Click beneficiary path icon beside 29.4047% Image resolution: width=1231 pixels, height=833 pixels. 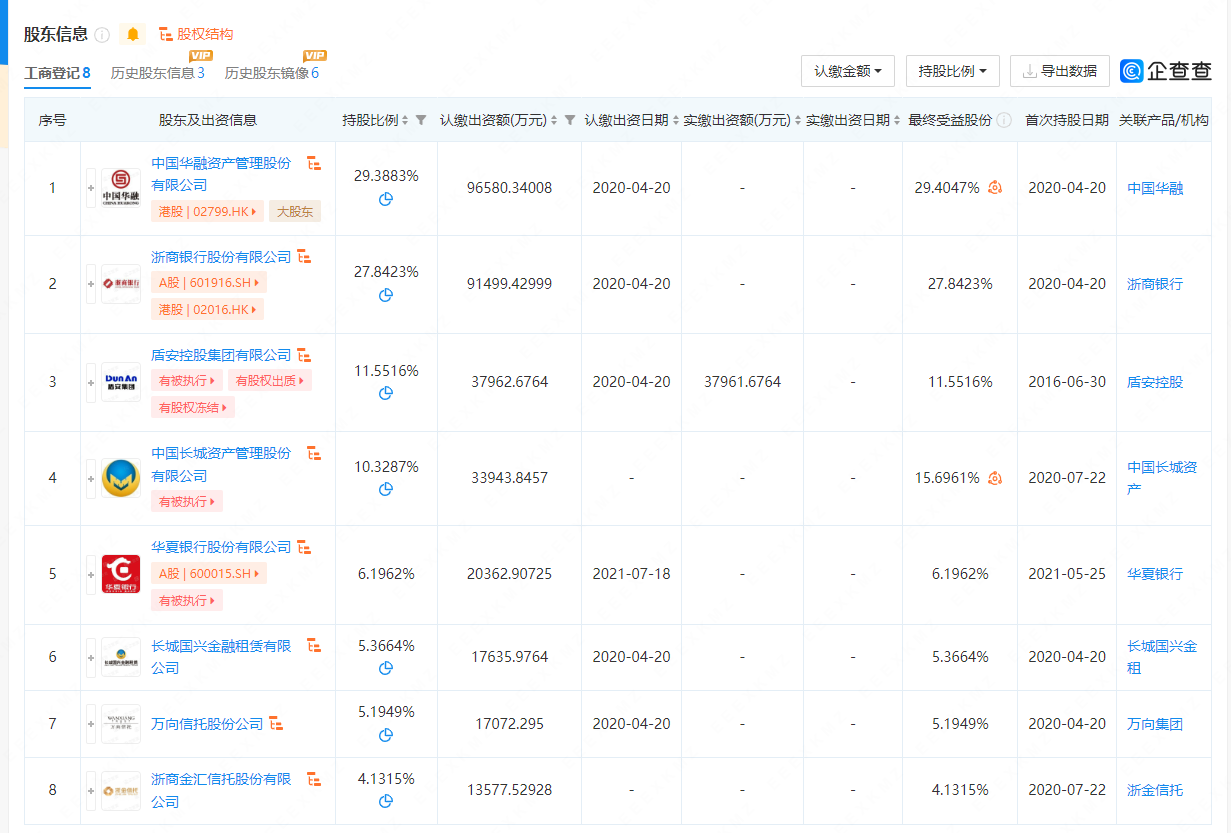995,187
